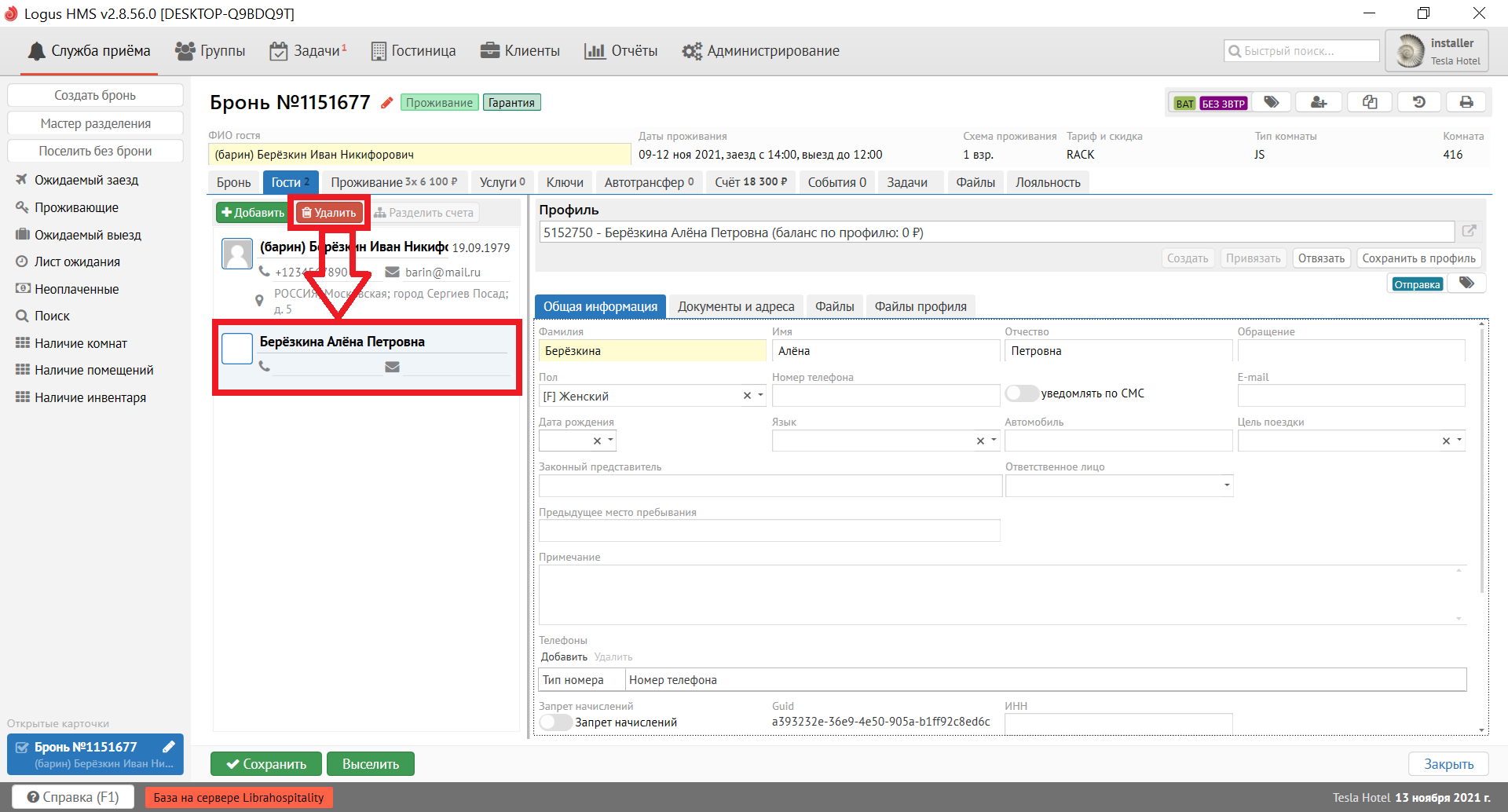Open the Отчёты menu
This screenshot has width=1508, height=812.
[x=621, y=51]
